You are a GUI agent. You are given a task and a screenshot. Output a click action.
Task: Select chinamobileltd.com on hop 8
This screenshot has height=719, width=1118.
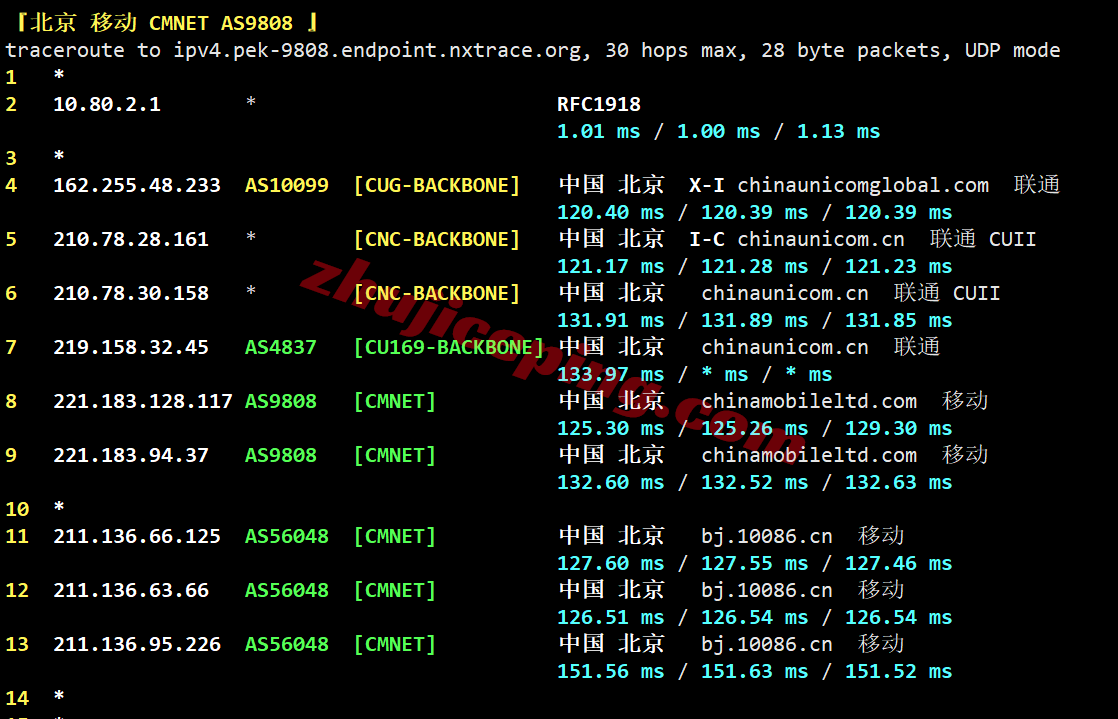pos(809,402)
